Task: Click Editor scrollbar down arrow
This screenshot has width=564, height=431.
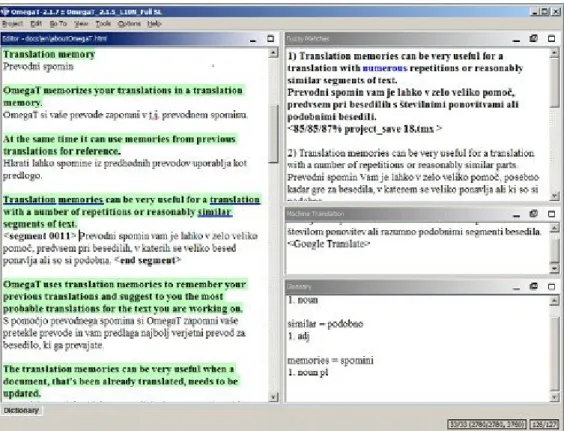Action: tap(273, 397)
